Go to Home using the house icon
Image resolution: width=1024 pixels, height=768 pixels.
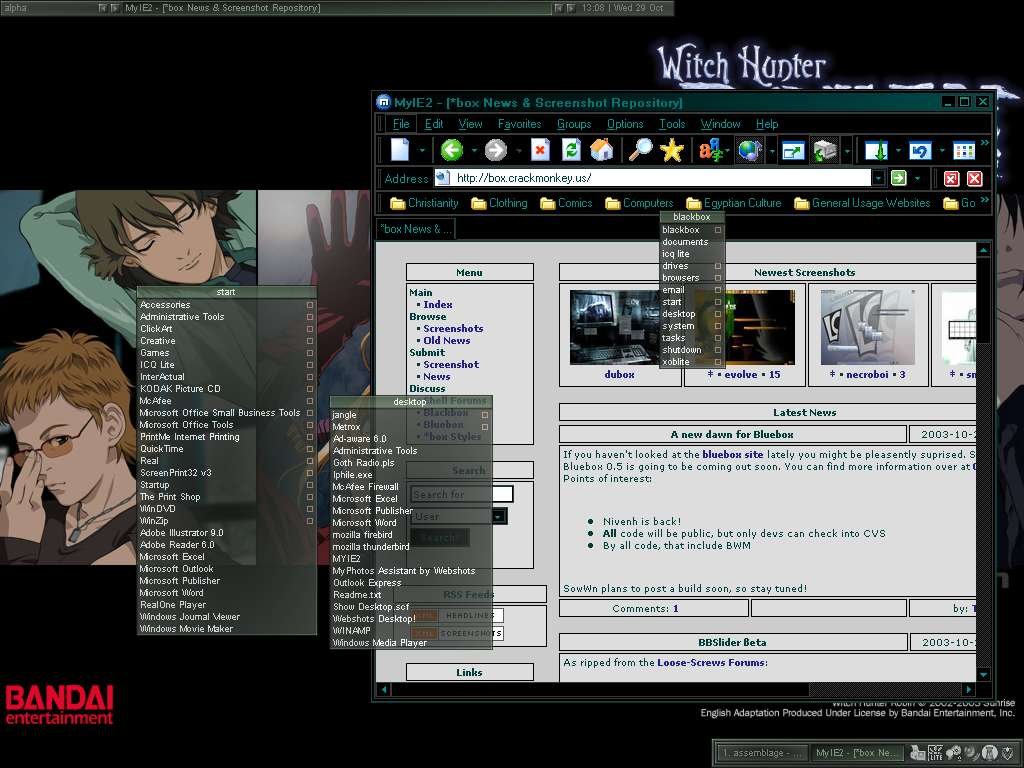coord(601,150)
